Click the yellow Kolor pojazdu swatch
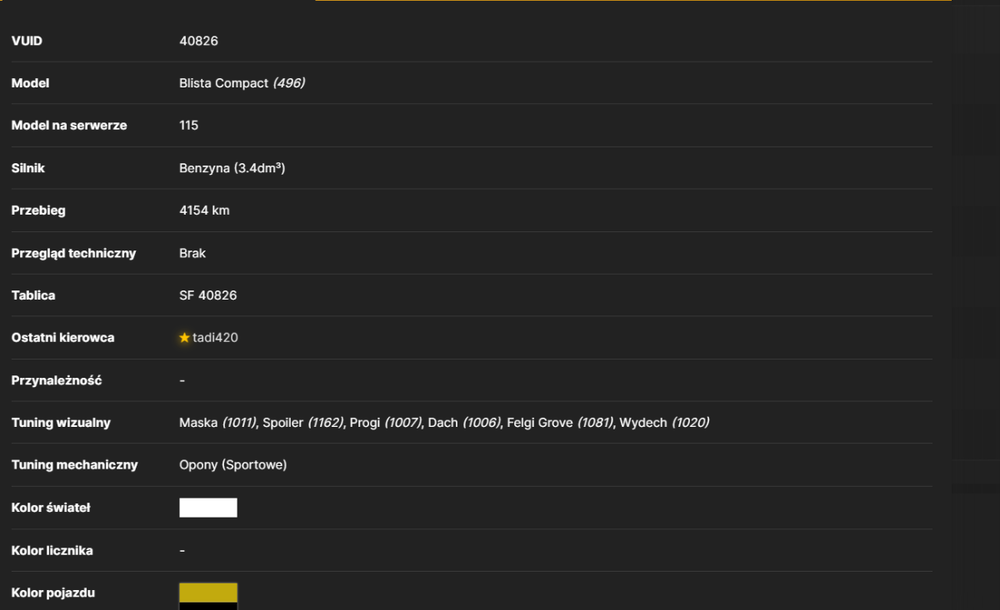Viewport: 1000px width, 610px height. (208, 592)
